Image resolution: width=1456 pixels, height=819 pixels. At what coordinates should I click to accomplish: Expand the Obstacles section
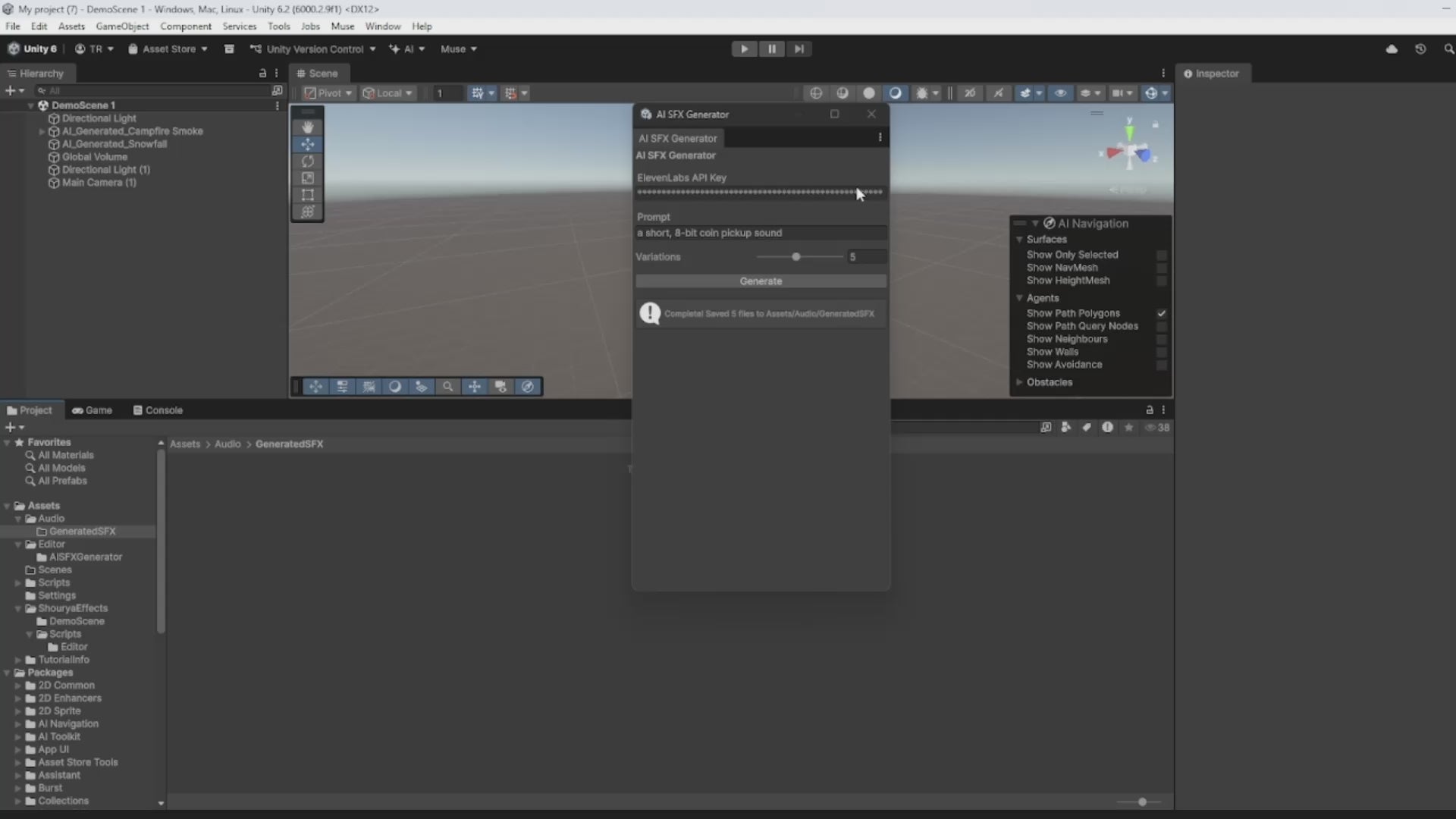pyautogui.click(x=1020, y=382)
